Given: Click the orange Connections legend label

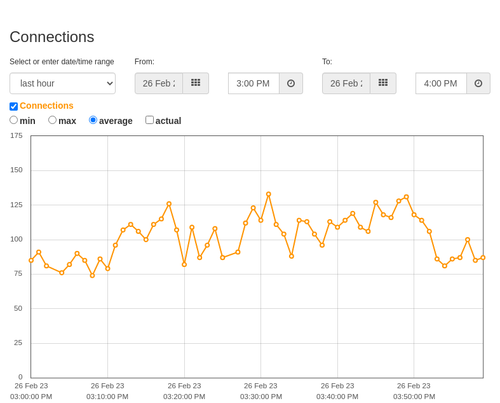Looking at the screenshot, I should coord(46,106).
